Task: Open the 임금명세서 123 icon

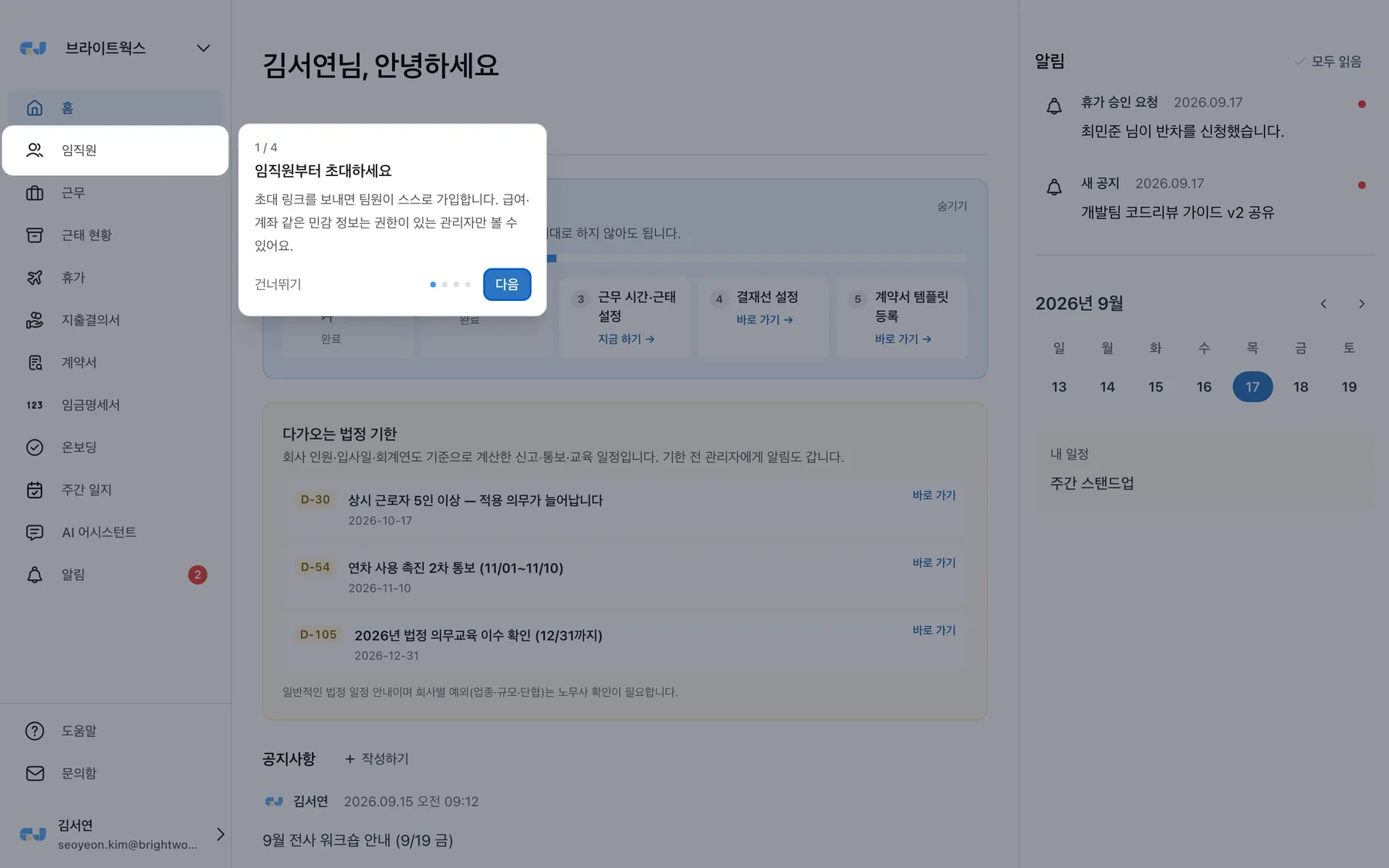Action: point(35,405)
